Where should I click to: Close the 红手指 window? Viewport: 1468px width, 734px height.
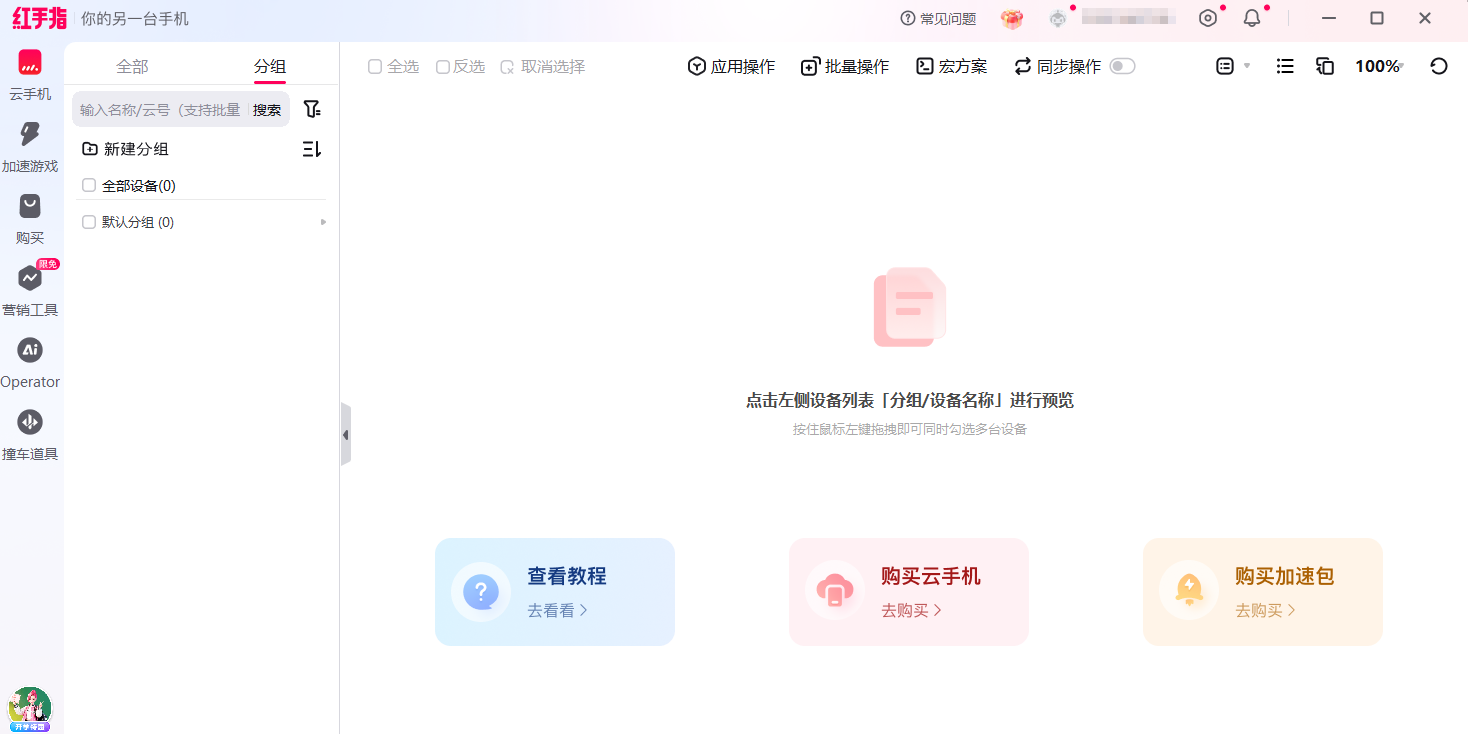click(1425, 18)
